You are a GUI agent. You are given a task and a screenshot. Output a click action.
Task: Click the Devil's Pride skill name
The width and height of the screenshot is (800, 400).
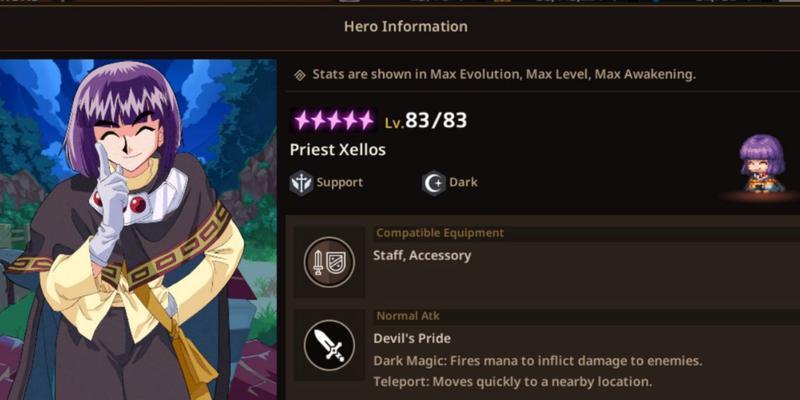[412, 338]
